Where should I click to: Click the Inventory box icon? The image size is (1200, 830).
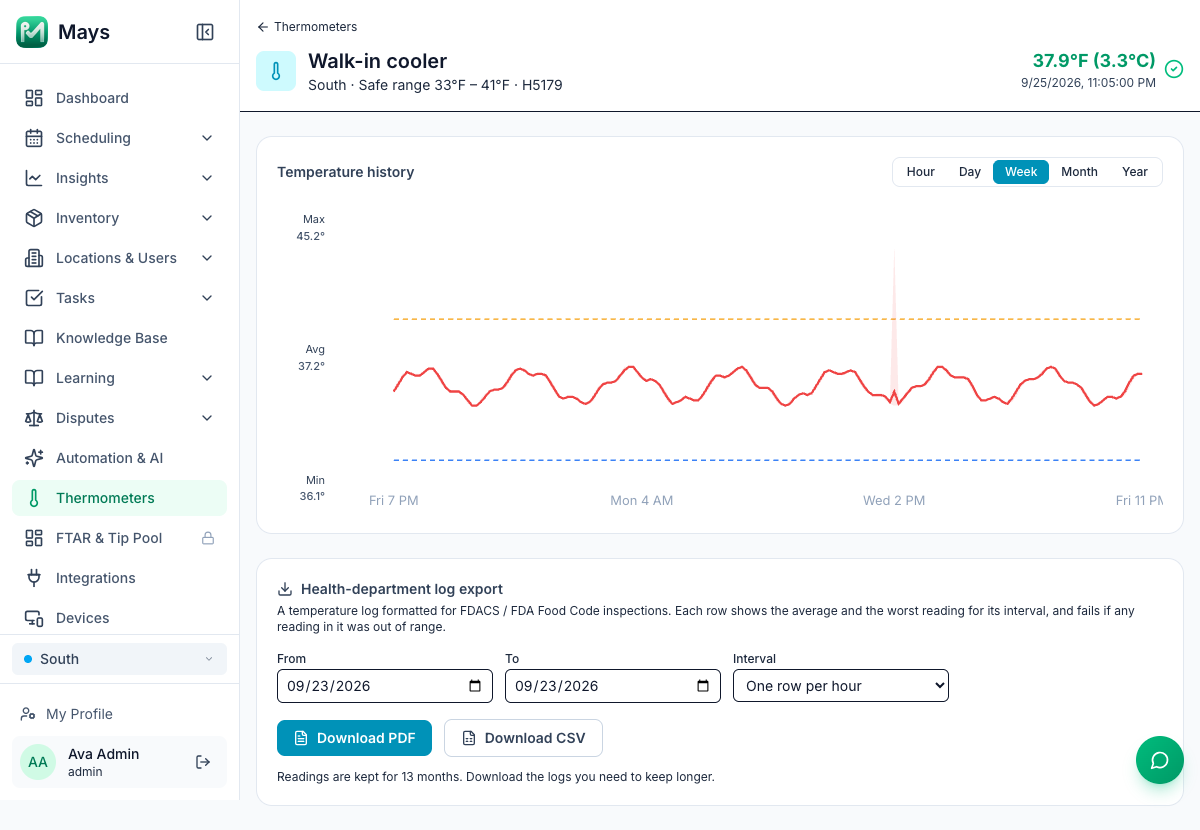[x=34, y=218]
